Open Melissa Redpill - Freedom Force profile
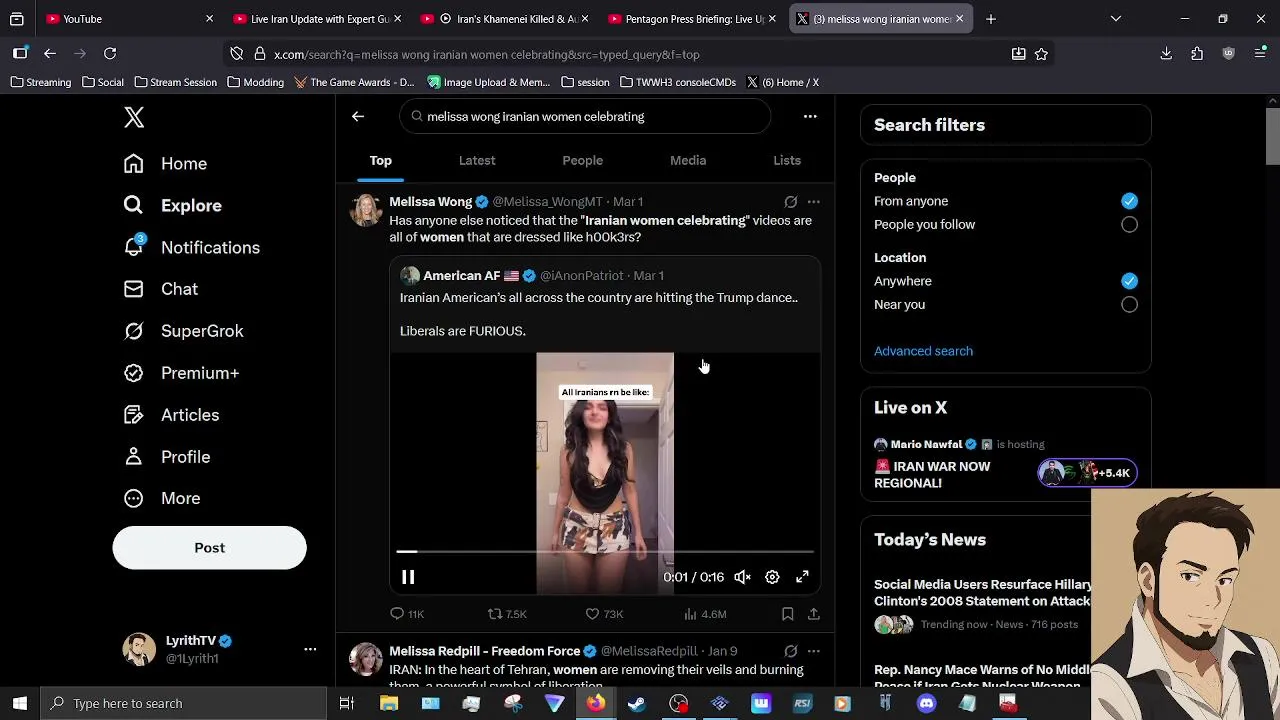Screen dimensions: 1280x720 click(484, 651)
